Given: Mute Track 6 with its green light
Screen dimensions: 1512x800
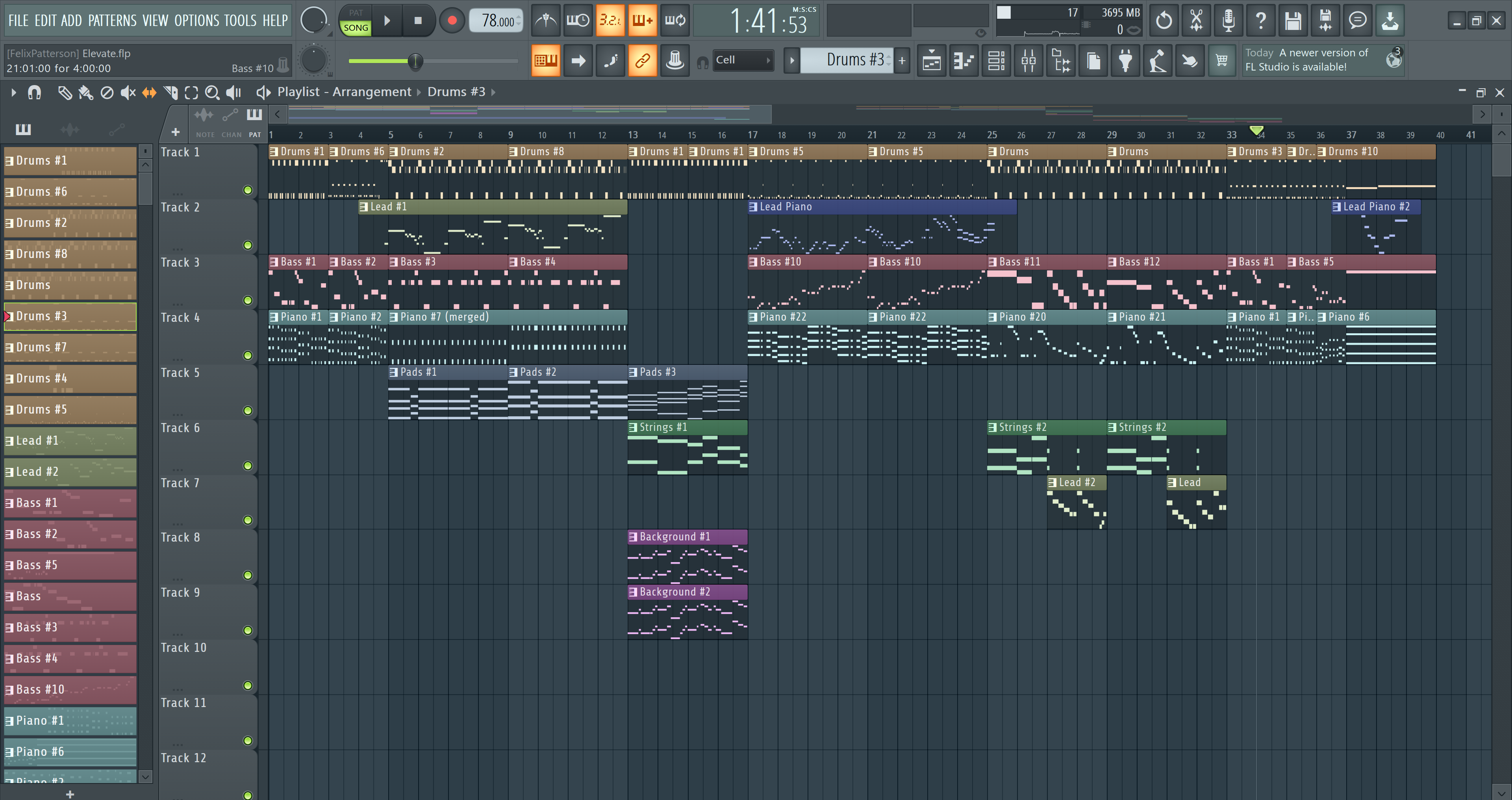Looking at the screenshot, I should point(248,466).
